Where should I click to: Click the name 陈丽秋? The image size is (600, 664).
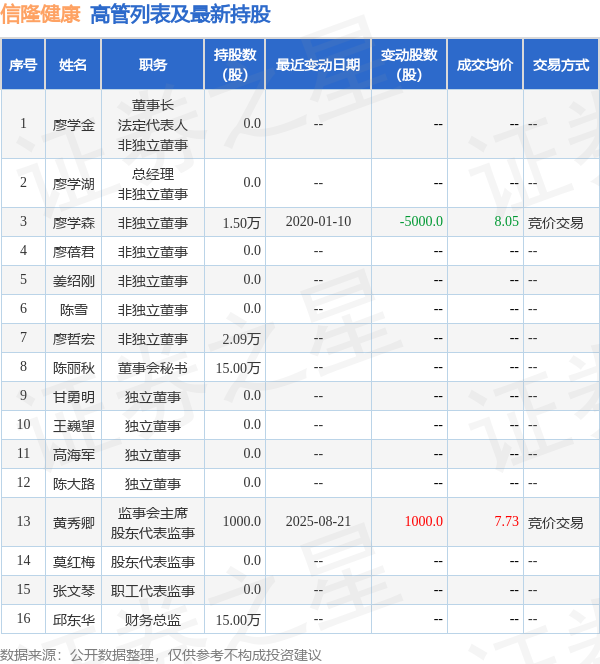(73, 368)
